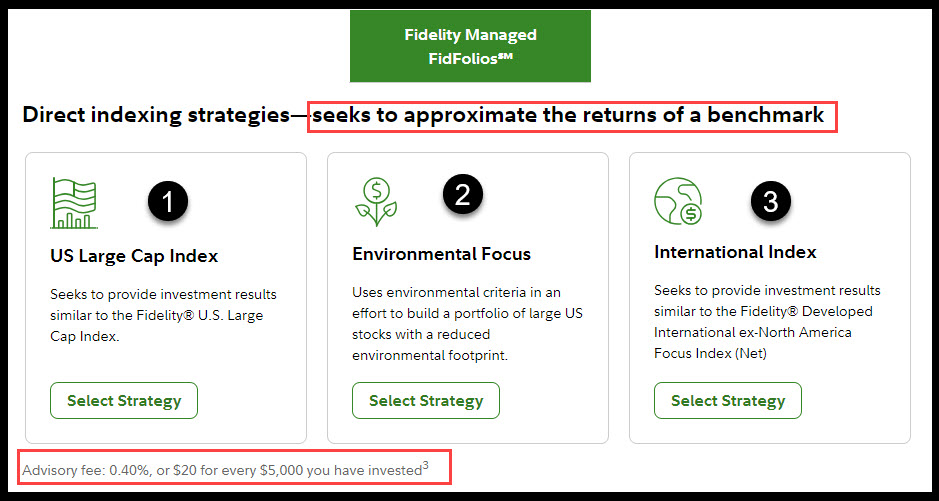This screenshot has height=501, width=939.
Task: Click the US Large Cap Index heading
Action: click(x=134, y=256)
